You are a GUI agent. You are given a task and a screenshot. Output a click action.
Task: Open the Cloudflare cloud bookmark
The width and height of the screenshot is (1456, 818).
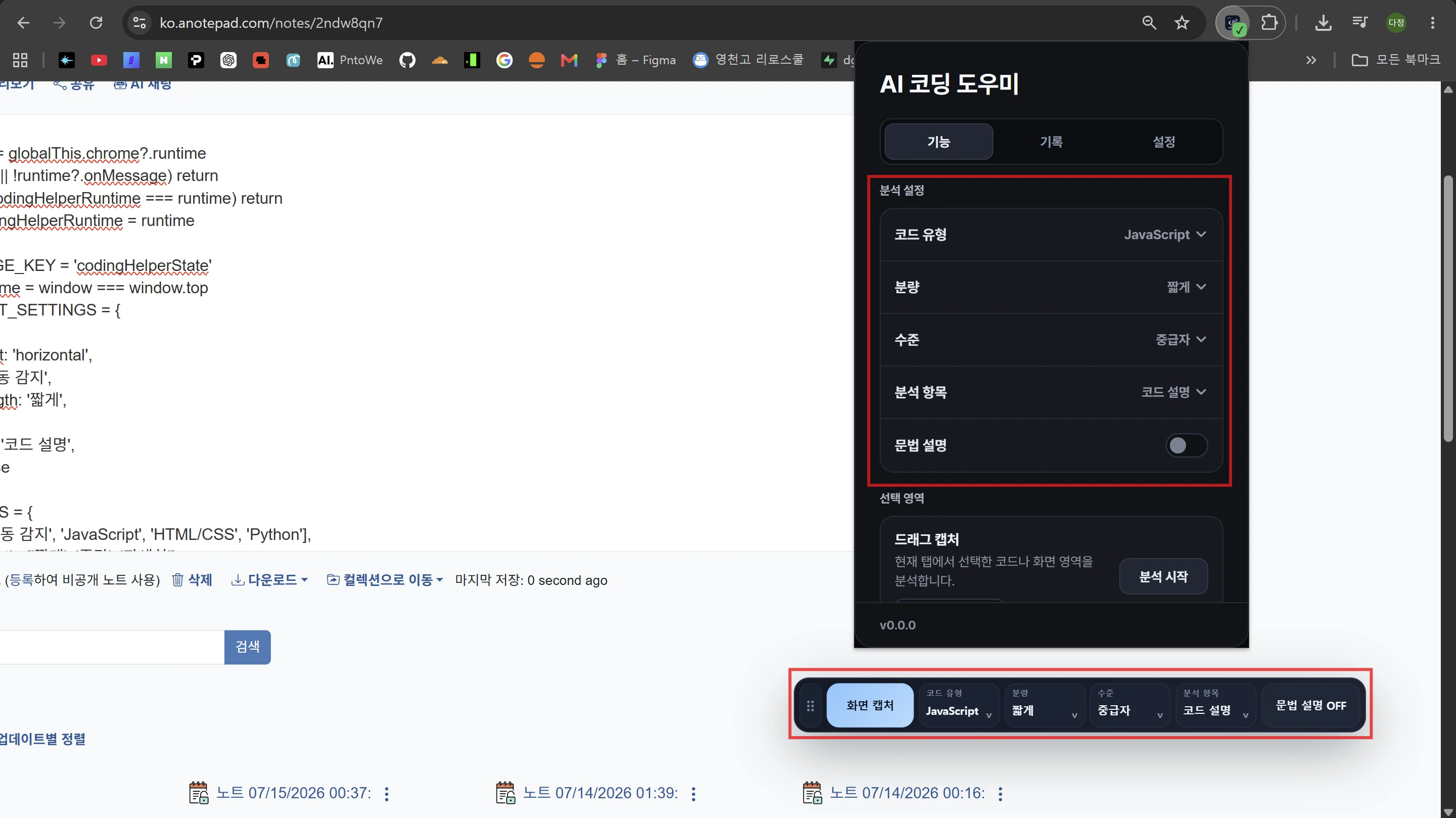(439, 60)
